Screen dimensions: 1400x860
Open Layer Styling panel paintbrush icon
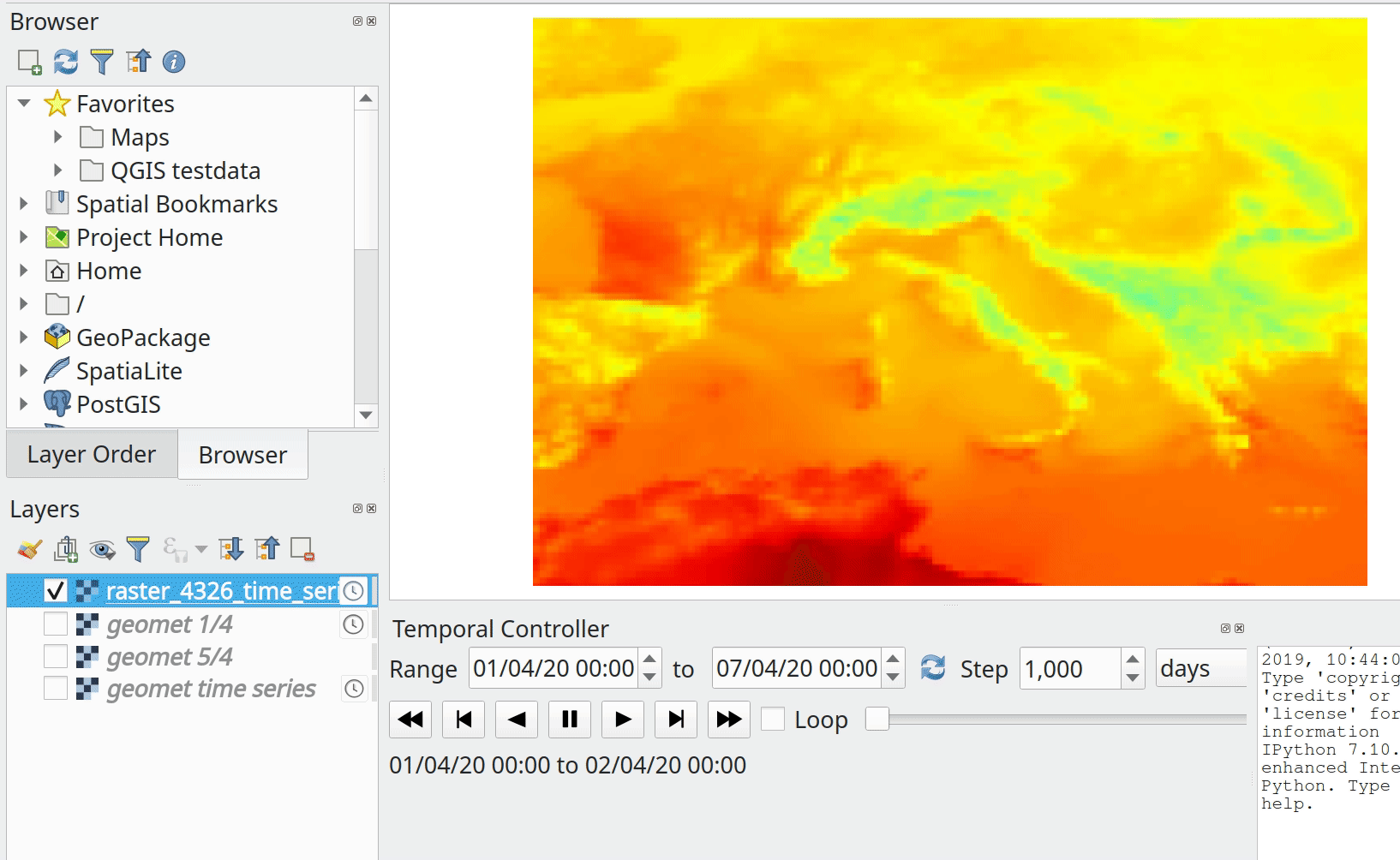point(30,549)
